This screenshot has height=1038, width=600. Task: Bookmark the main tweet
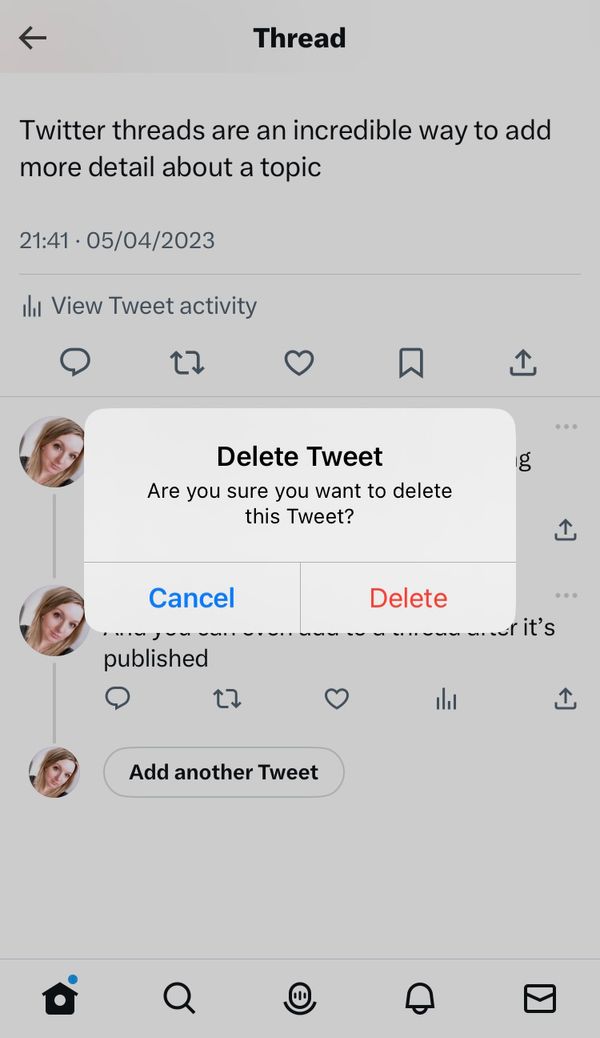[x=411, y=363]
